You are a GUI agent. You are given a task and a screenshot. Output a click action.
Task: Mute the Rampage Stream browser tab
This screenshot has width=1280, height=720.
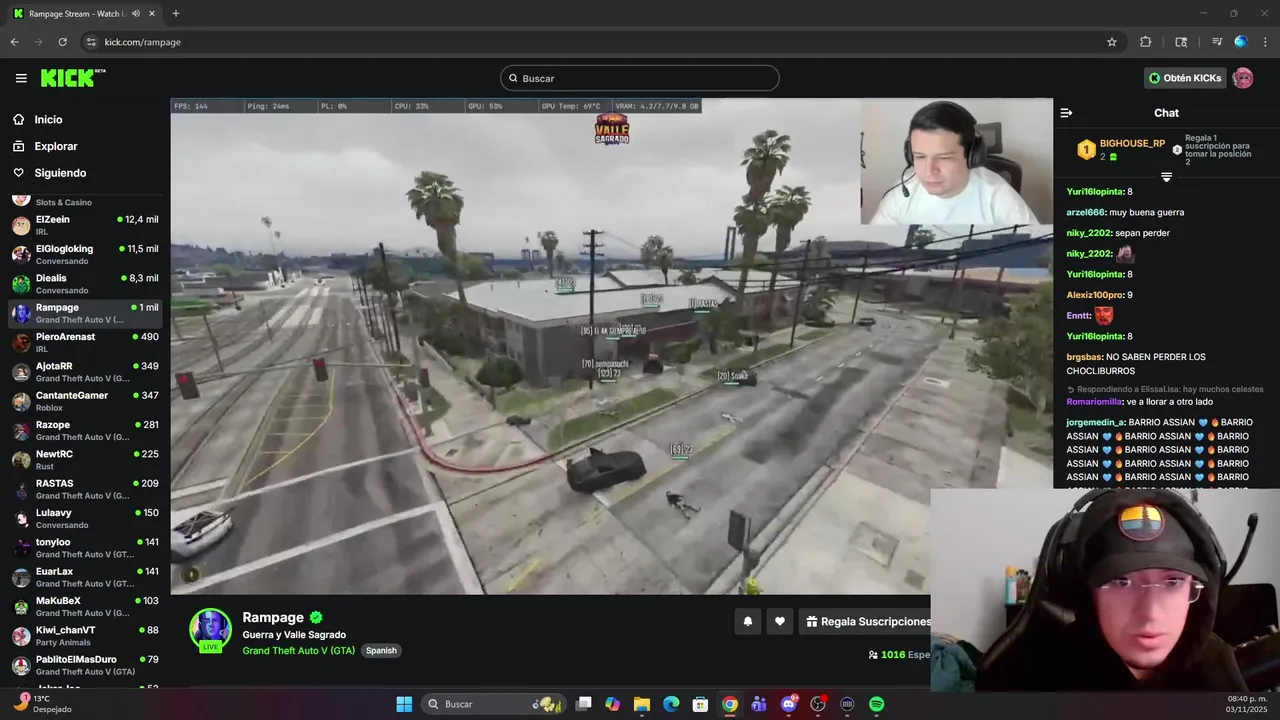click(x=136, y=13)
